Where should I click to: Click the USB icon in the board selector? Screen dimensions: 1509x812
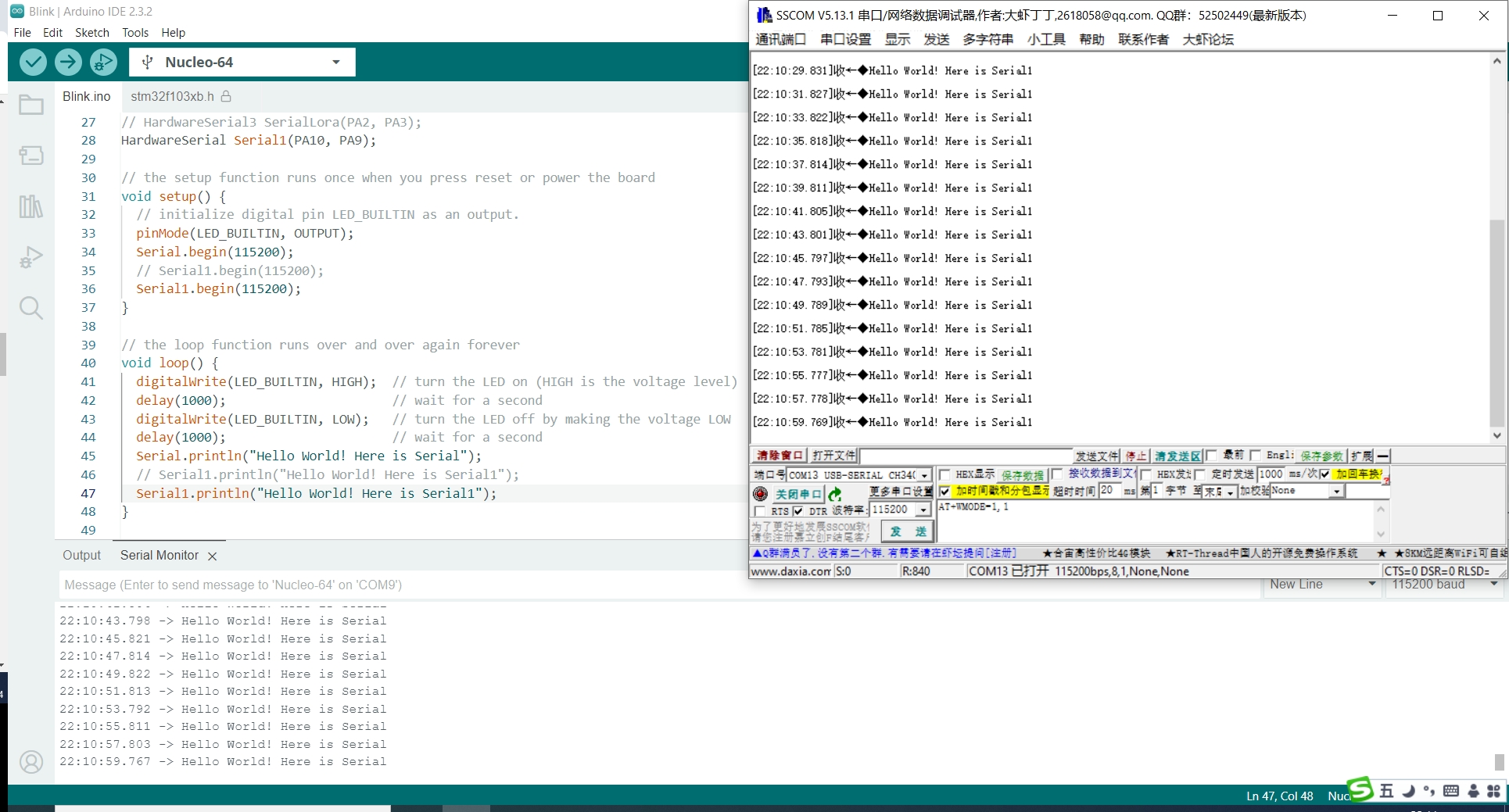pos(147,62)
